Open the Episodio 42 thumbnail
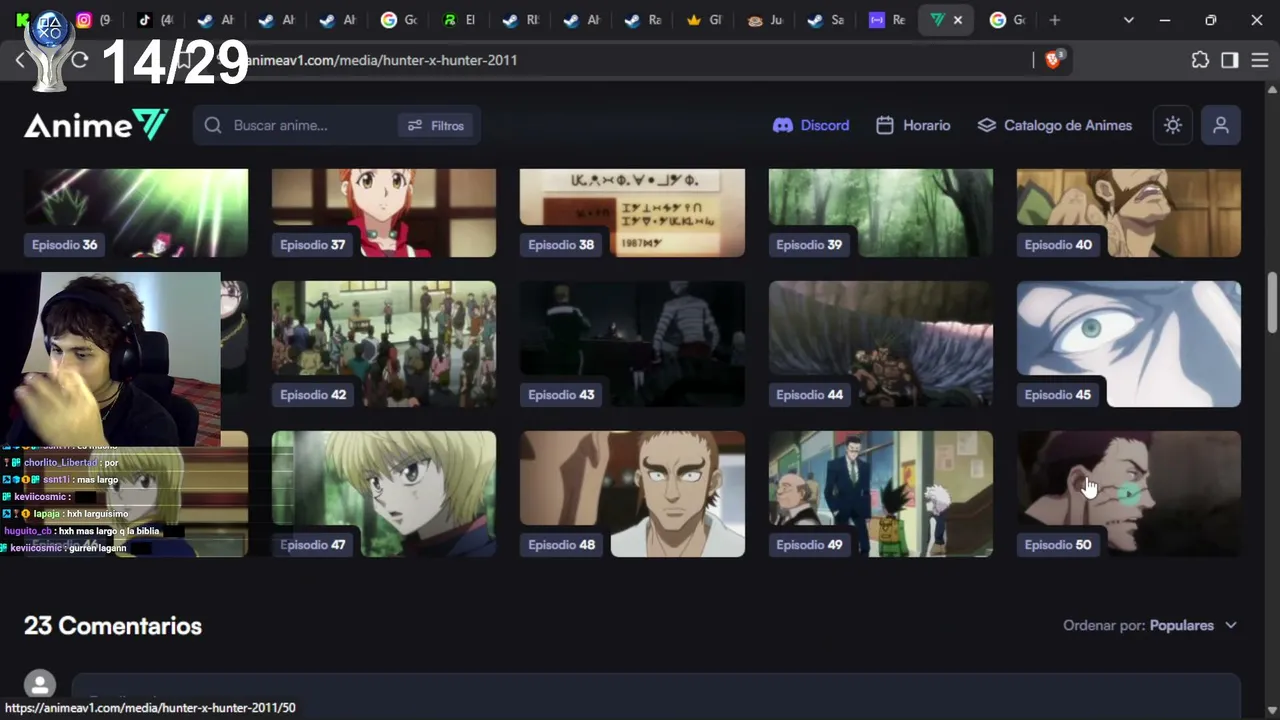The height and width of the screenshot is (720, 1280). point(384,344)
